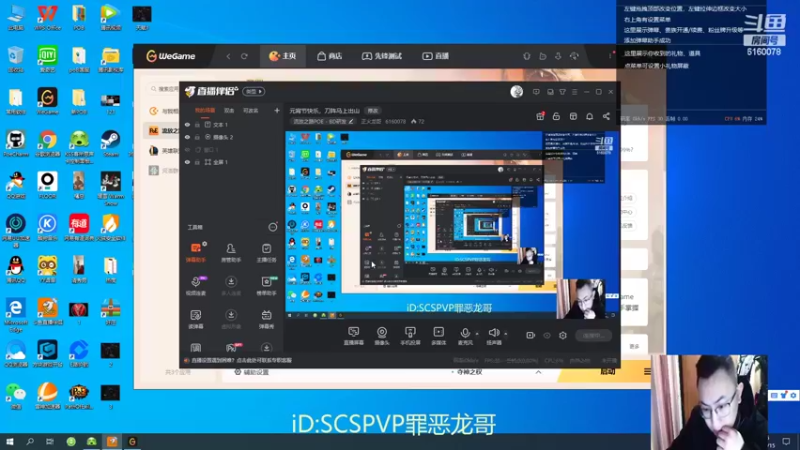Collapse the WeGame bottom panel chevron
Screen dimensions: 800x450
tap(538, 372)
